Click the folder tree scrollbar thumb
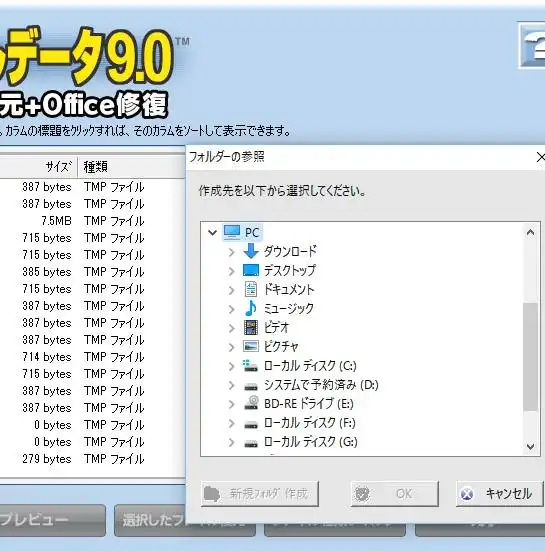 530,356
